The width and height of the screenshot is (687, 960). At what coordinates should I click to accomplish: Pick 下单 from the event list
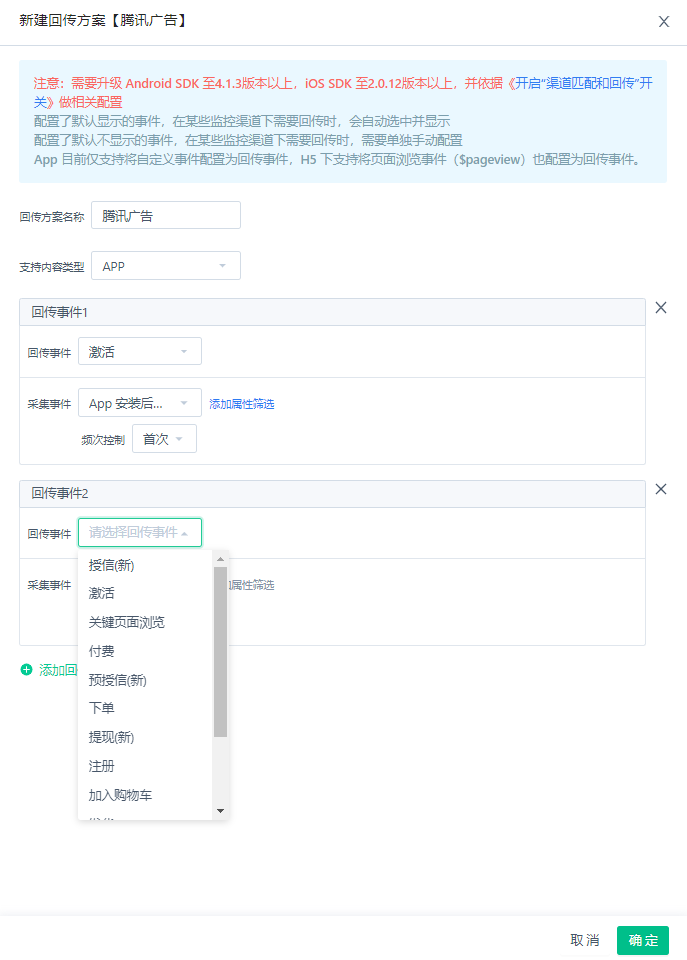click(145, 708)
